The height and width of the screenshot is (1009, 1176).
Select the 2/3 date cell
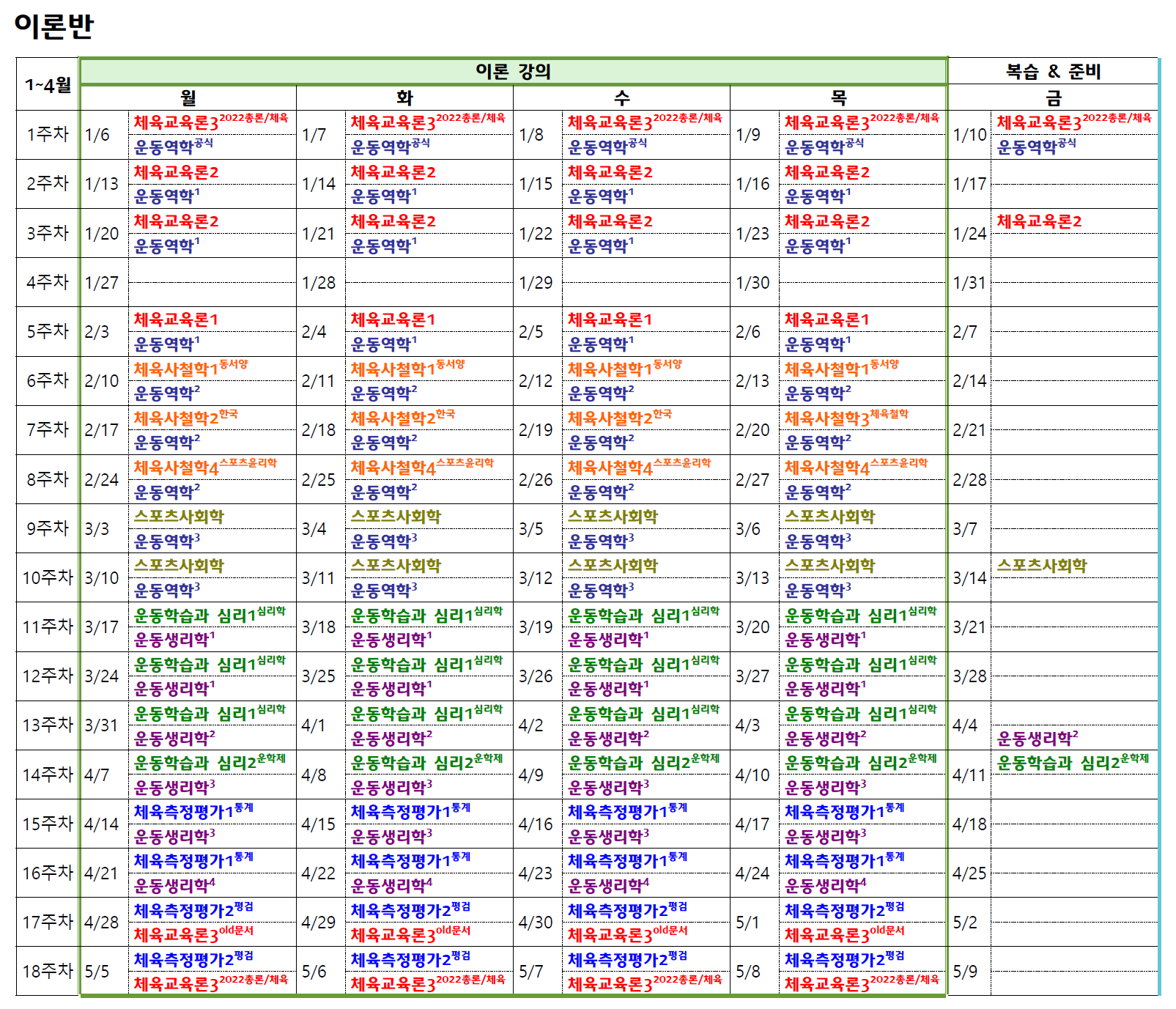(105, 331)
